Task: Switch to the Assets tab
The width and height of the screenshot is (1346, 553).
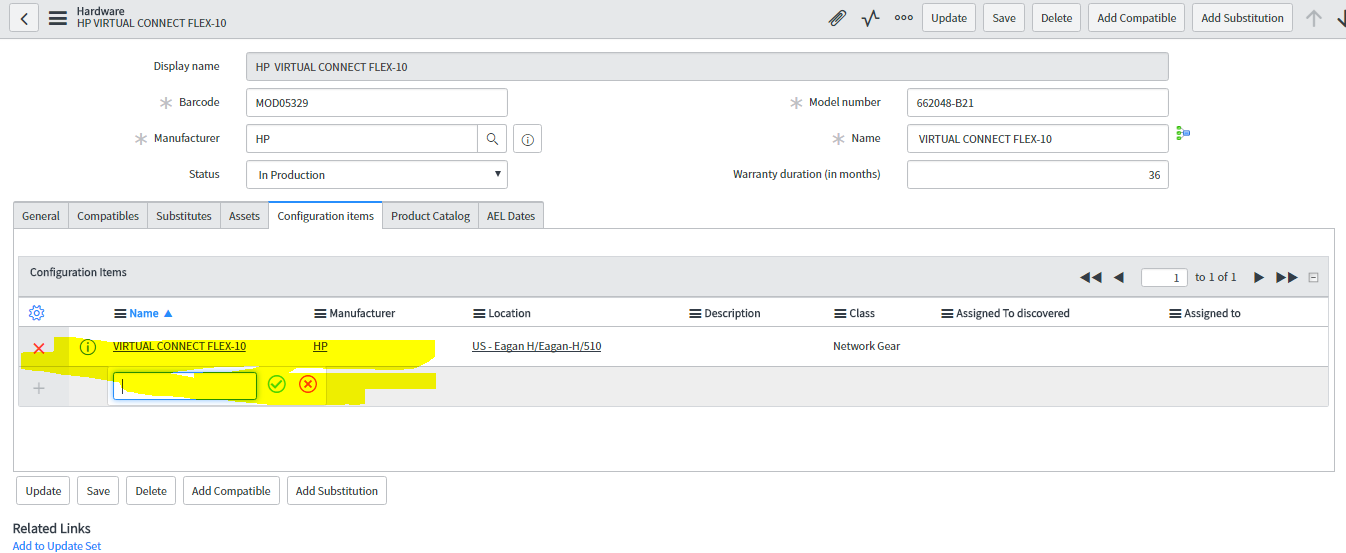Action: coord(244,215)
